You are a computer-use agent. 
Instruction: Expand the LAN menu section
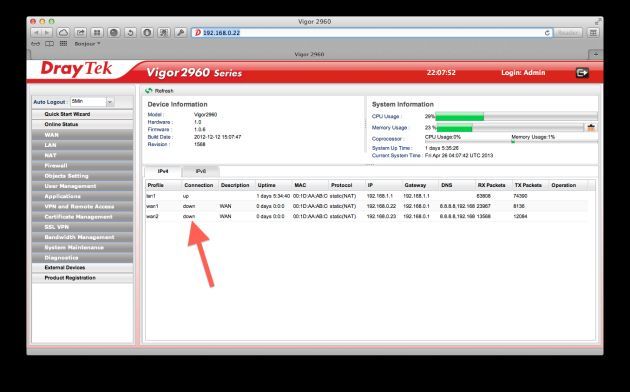82,145
